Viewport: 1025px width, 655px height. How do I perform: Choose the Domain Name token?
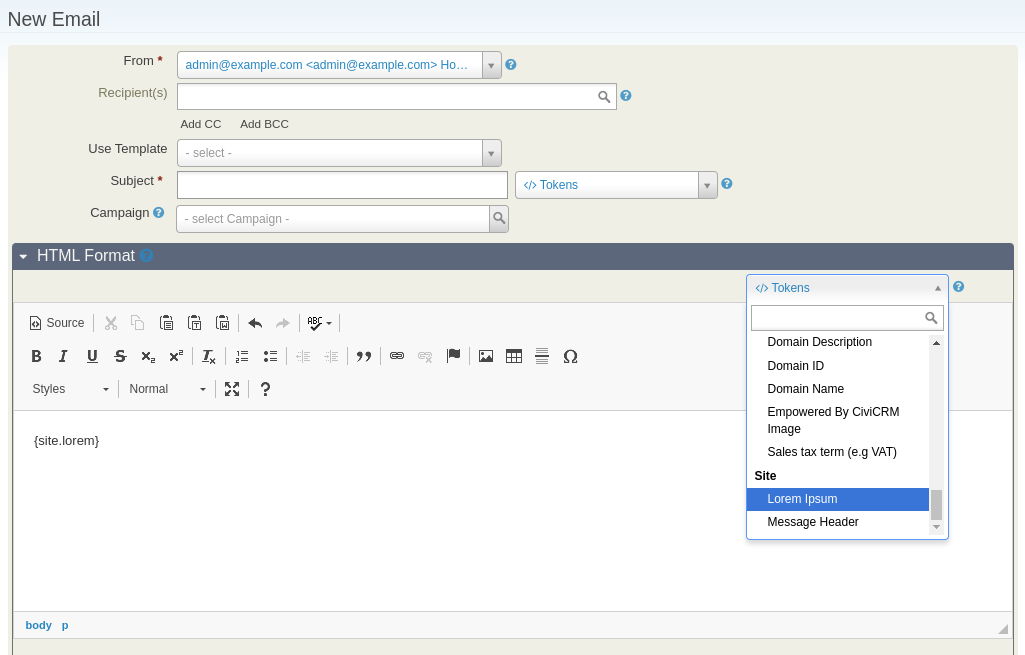tap(805, 389)
